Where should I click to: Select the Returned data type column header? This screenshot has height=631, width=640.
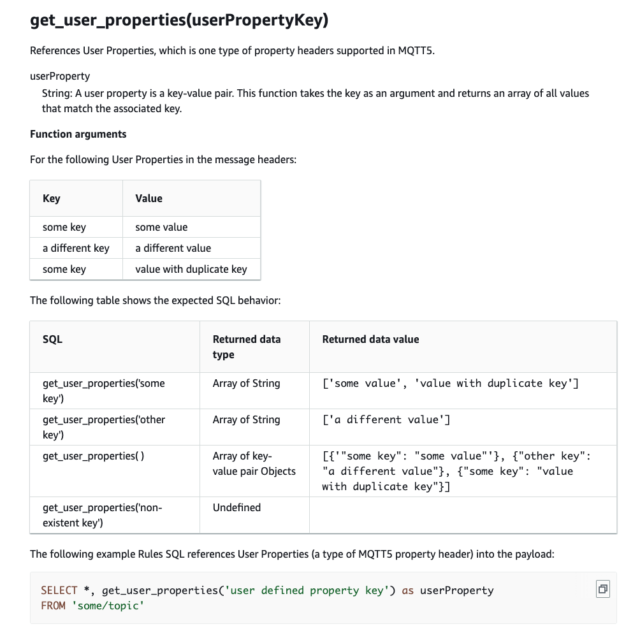[x=247, y=347]
